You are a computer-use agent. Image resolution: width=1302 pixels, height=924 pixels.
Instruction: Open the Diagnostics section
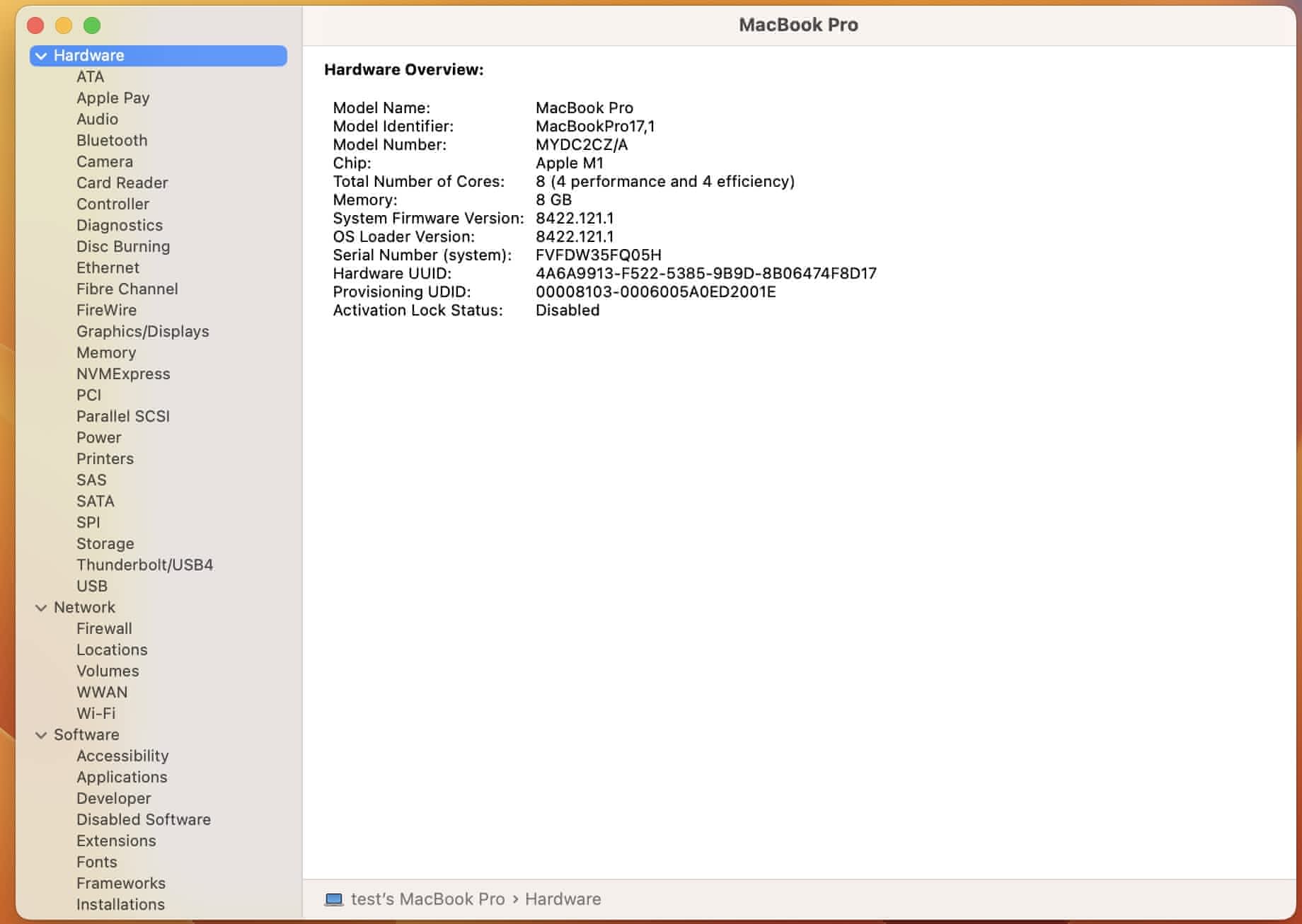120,225
